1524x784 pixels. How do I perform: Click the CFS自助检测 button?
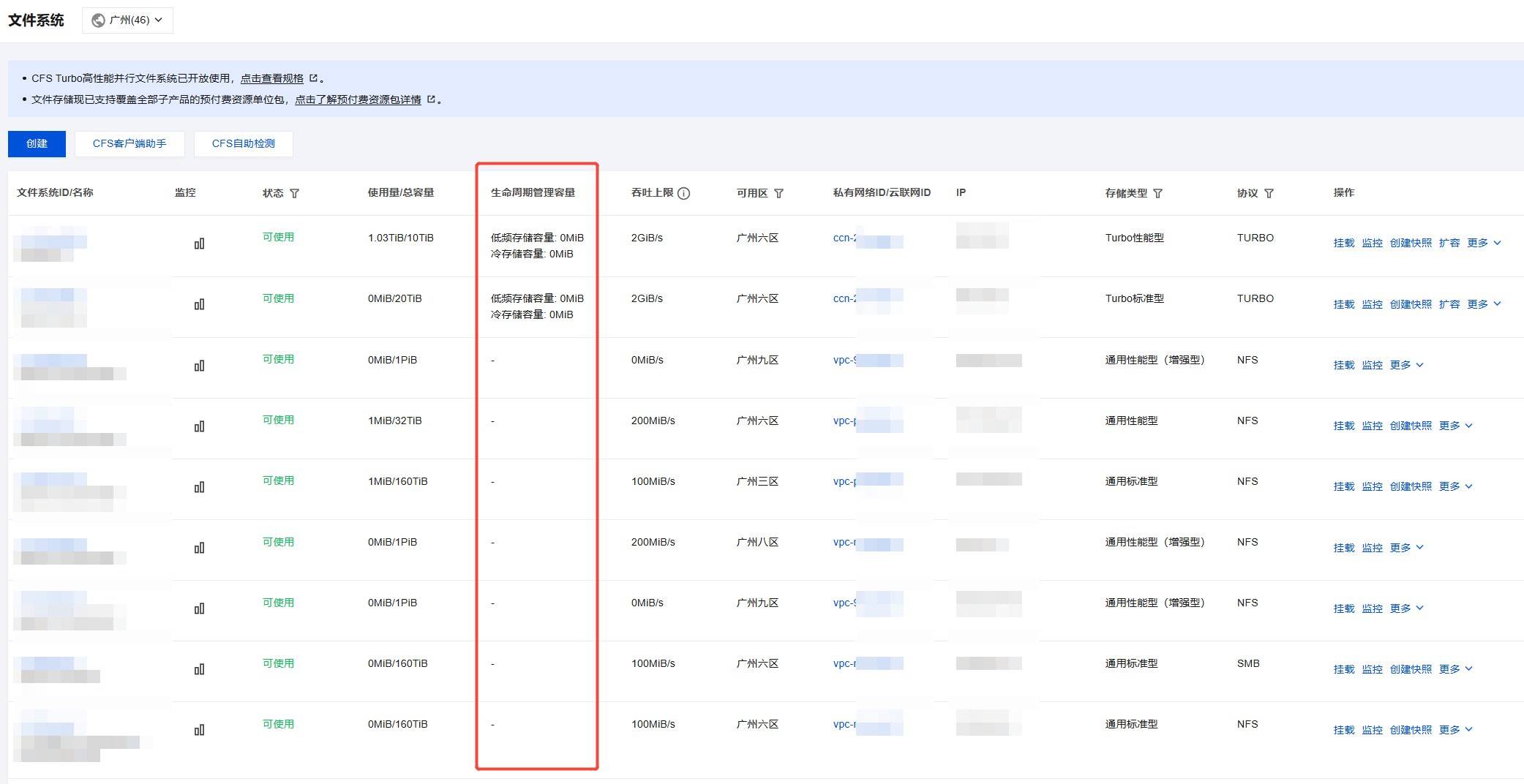click(x=243, y=144)
